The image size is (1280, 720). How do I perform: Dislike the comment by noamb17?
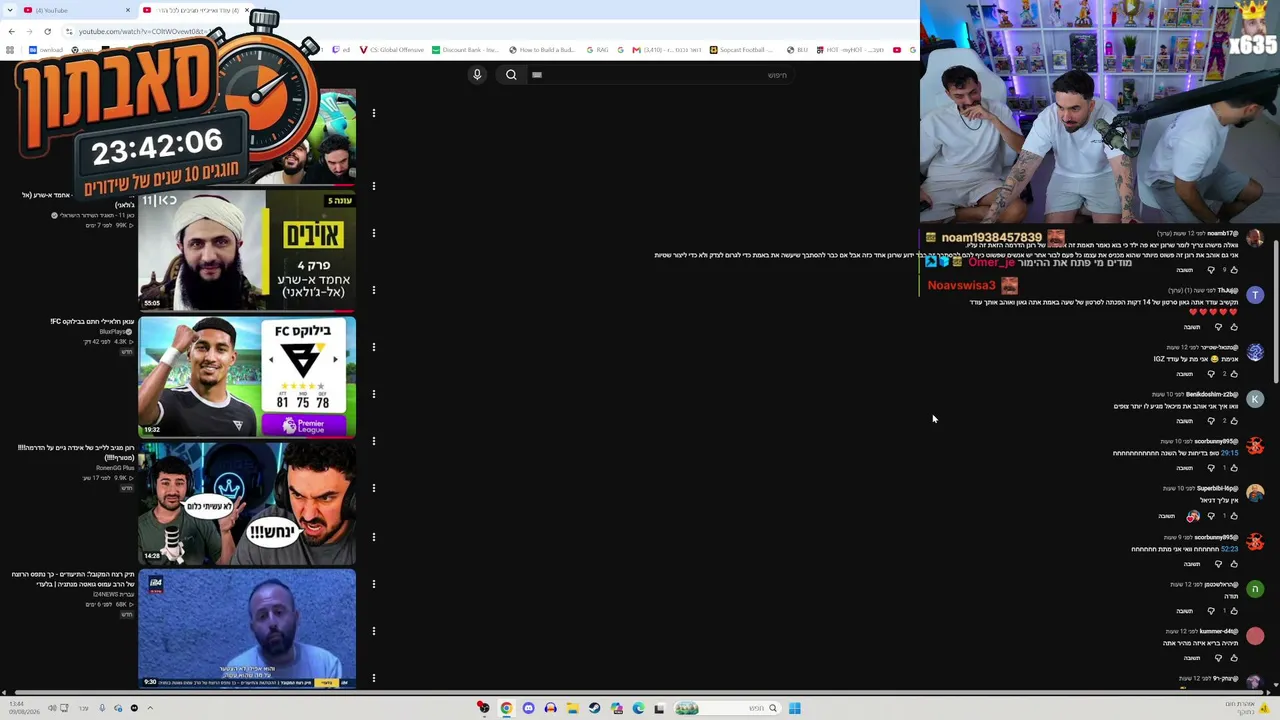(x=1211, y=270)
